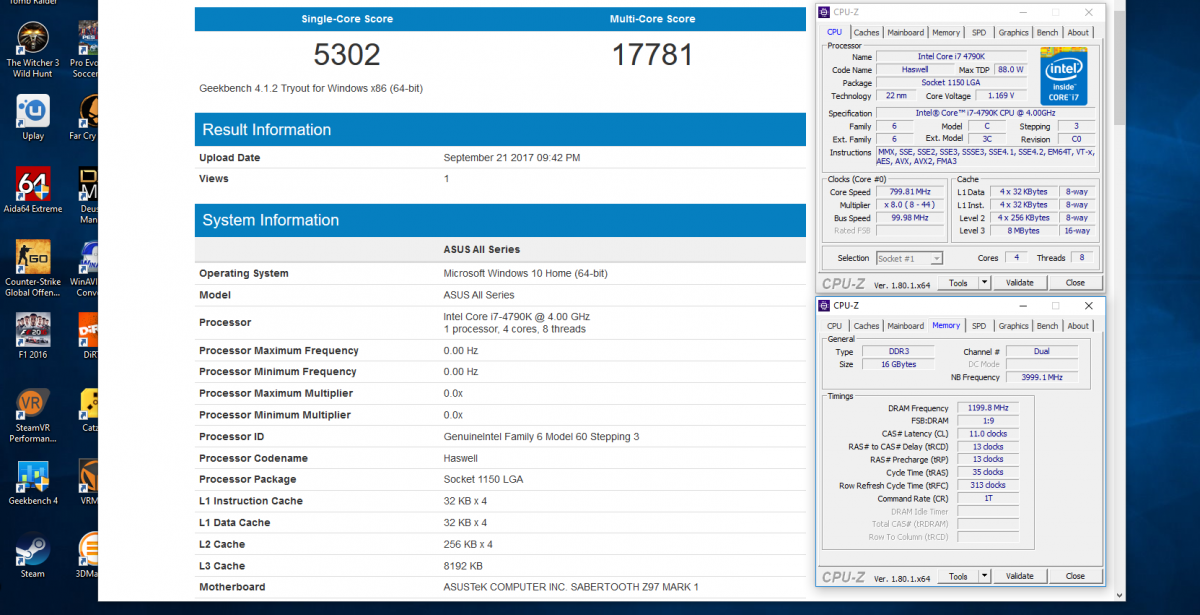Viewport: 1200px width, 615px height.
Task: Select the Mainboard tab in the CPU-Z memory window
Action: 905,326
